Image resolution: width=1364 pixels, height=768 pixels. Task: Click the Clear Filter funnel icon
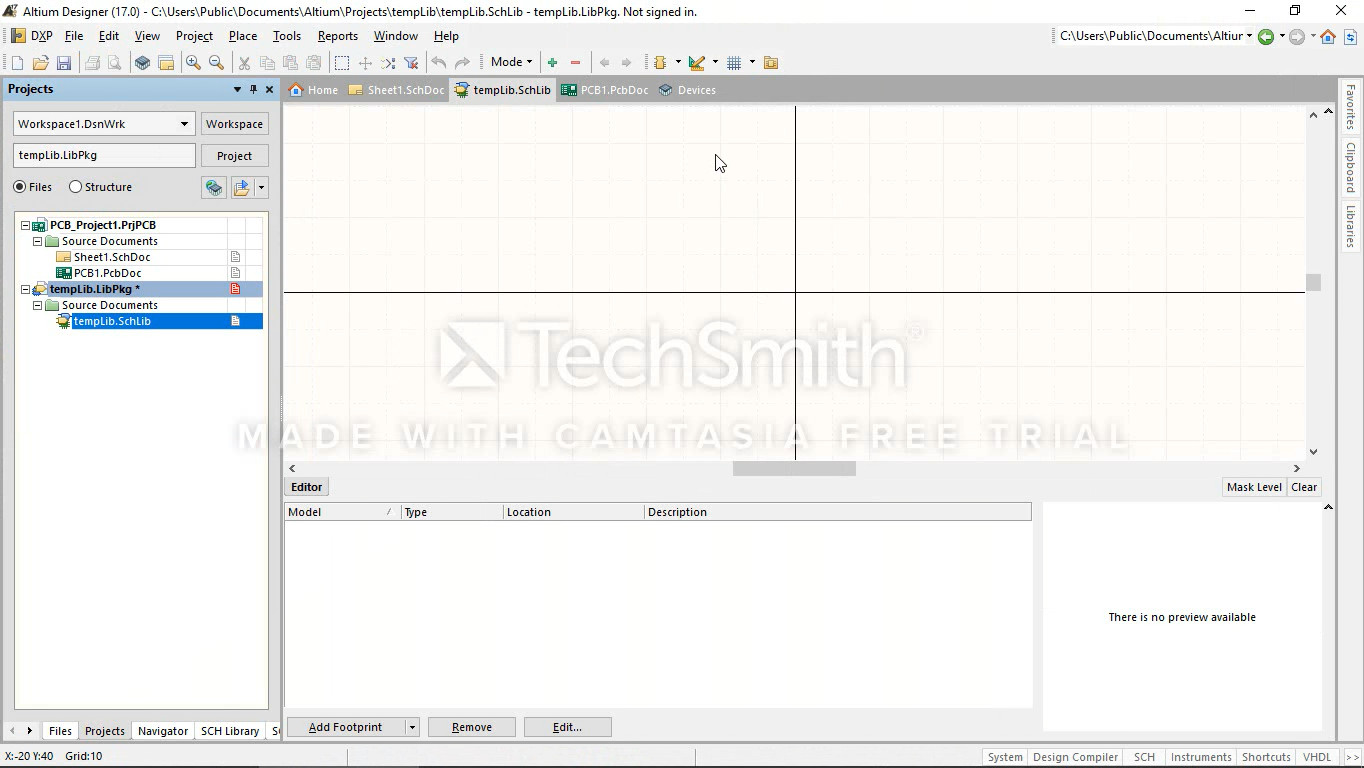[411, 63]
